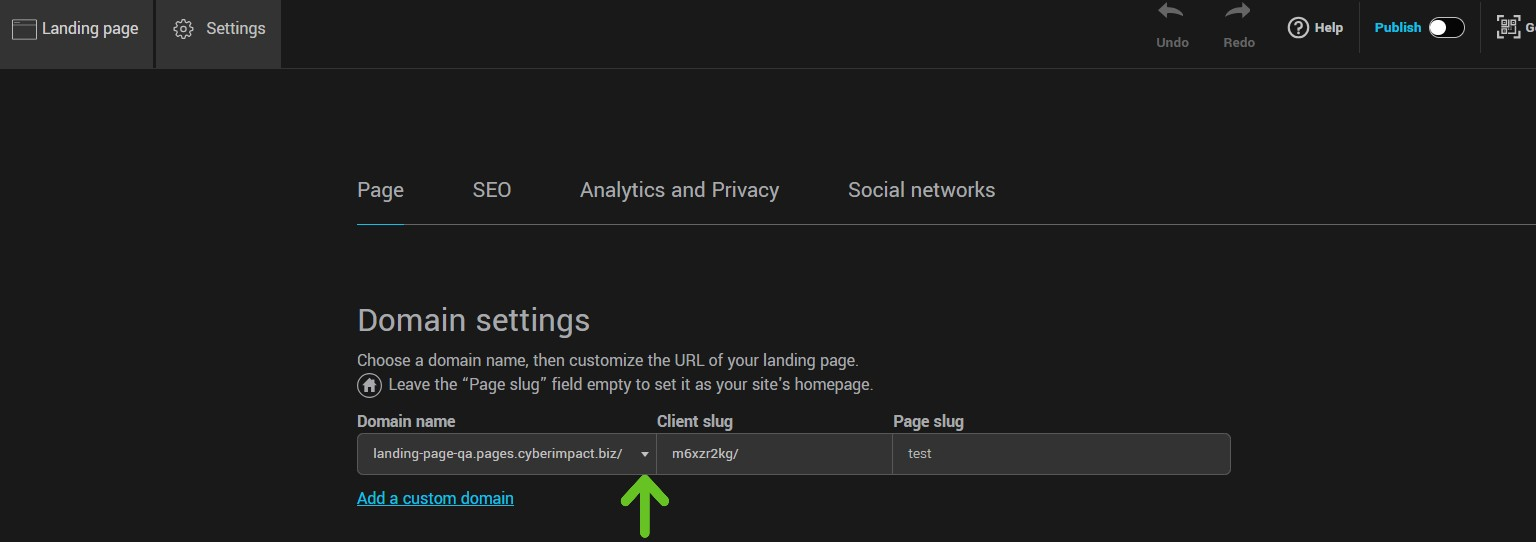Open the Analytics and Privacy tab

[x=679, y=190]
